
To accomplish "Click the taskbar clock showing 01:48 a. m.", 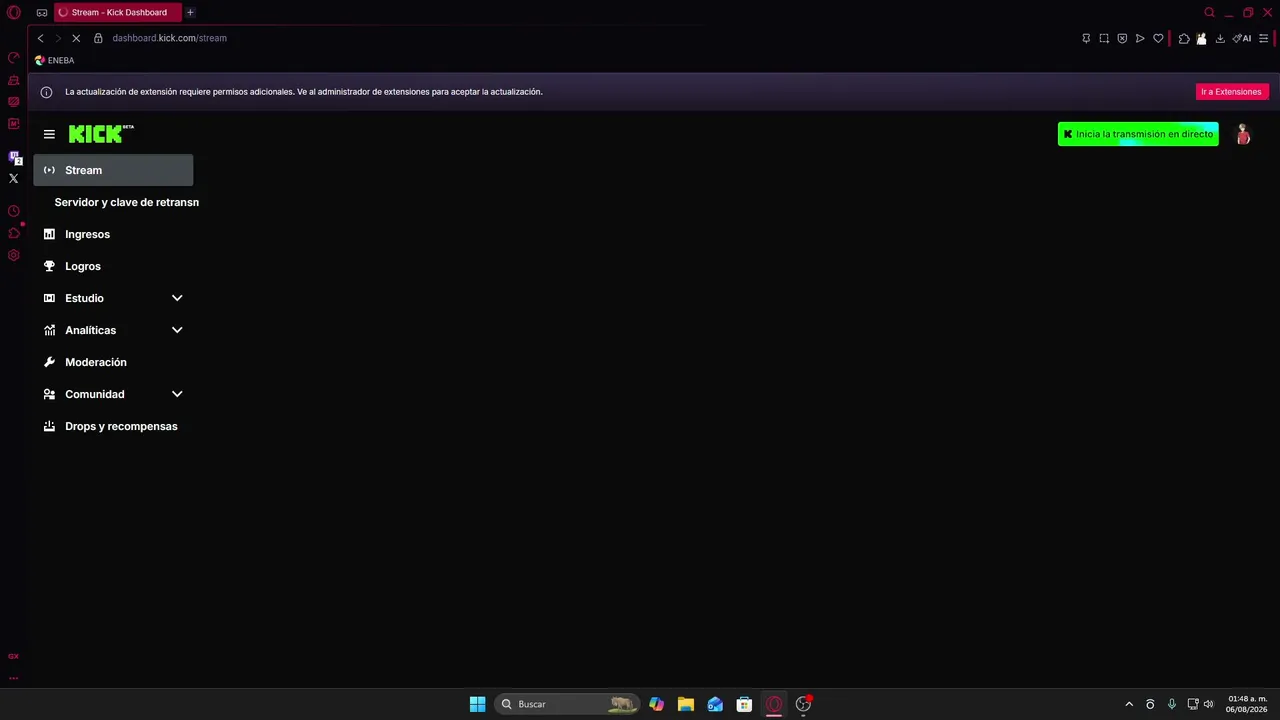I will pos(1247,704).
